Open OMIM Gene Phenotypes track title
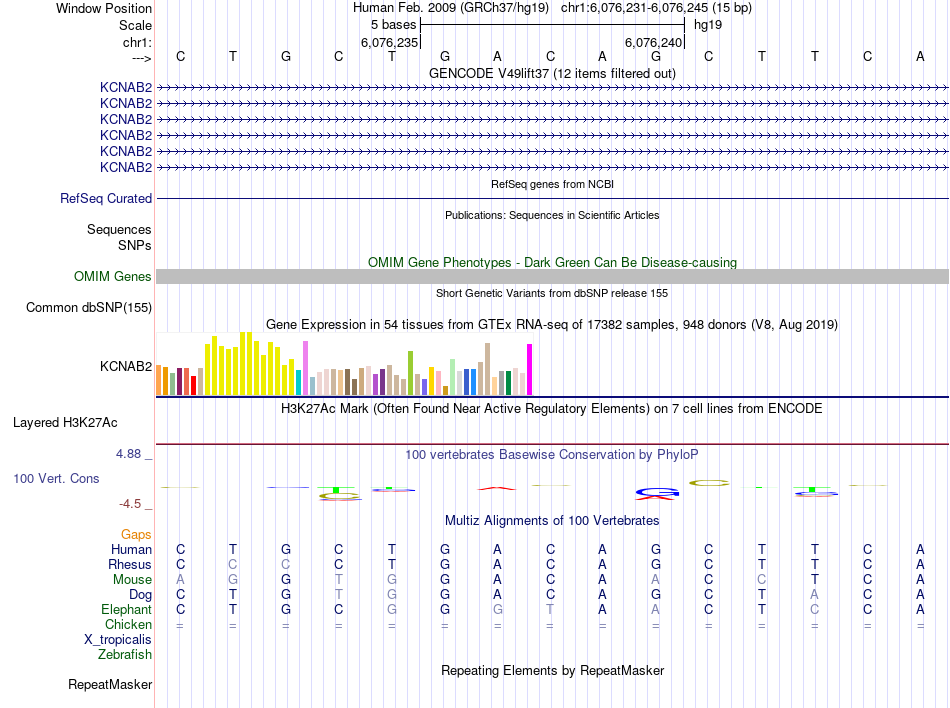Image resolution: width=950 pixels, height=708 pixels. point(552,262)
